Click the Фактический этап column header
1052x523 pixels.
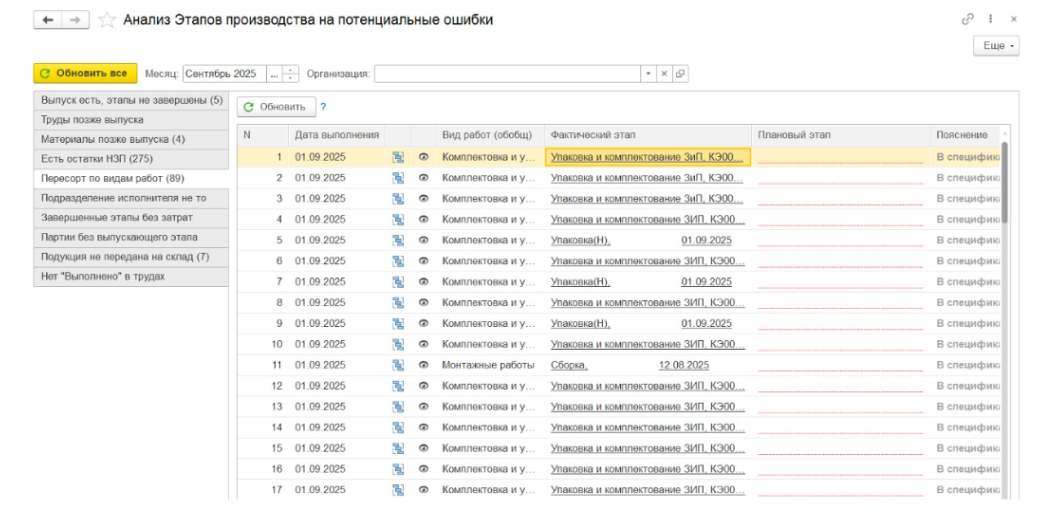click(x=648, y=135)
